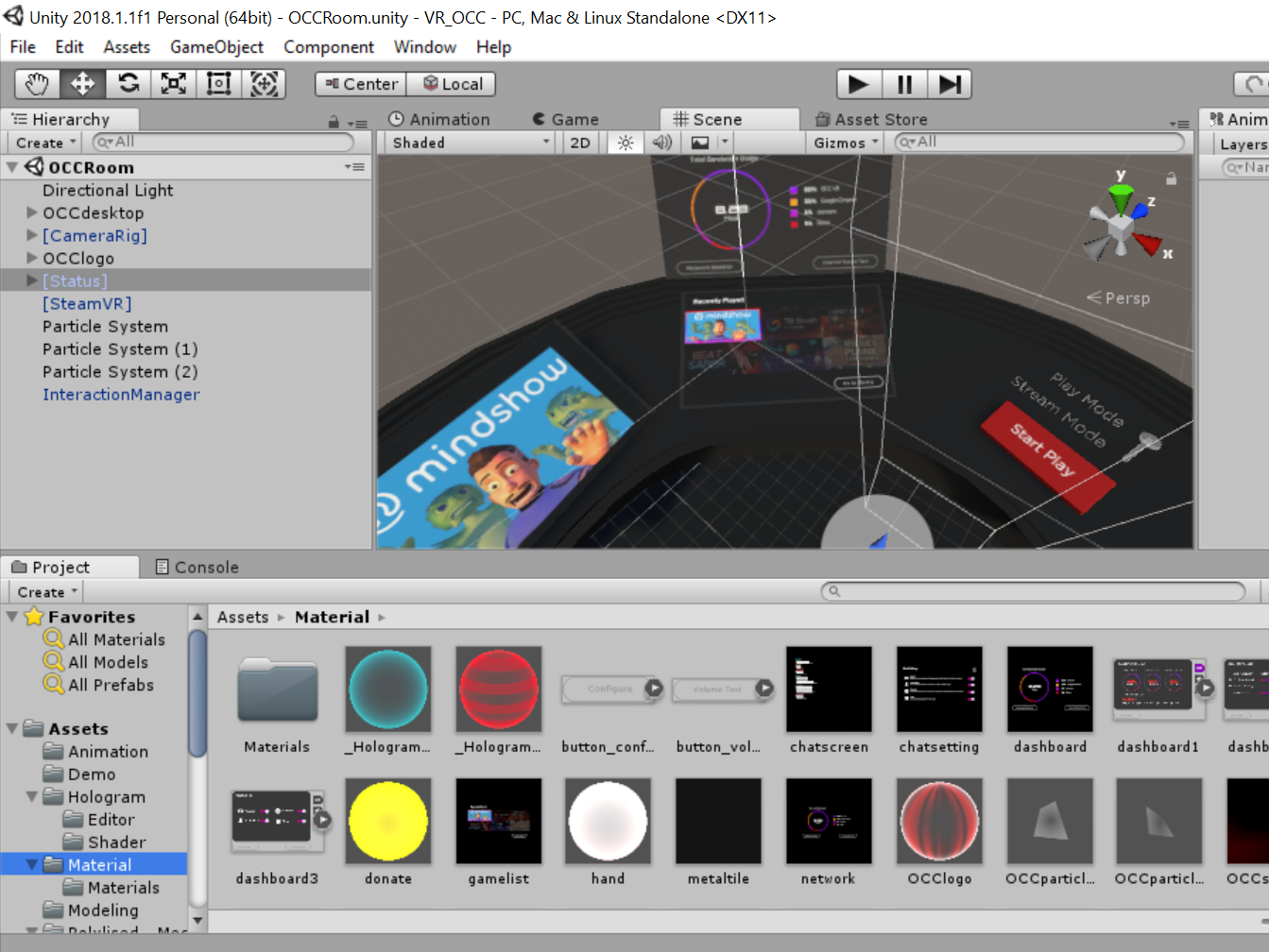Open Gizmos dropdown

(x=847, y=143)
